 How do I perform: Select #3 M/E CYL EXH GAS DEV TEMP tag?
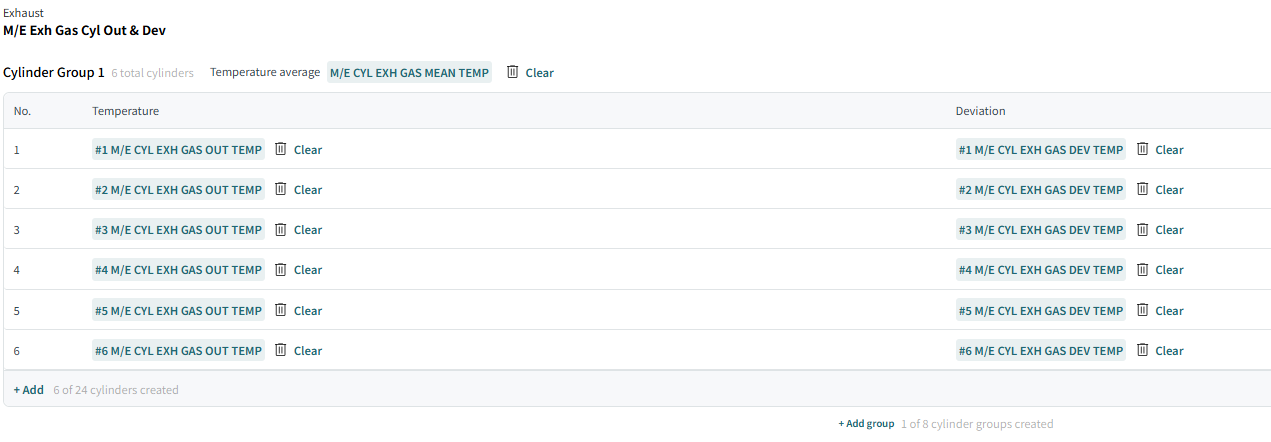(x=1041, y=230)
